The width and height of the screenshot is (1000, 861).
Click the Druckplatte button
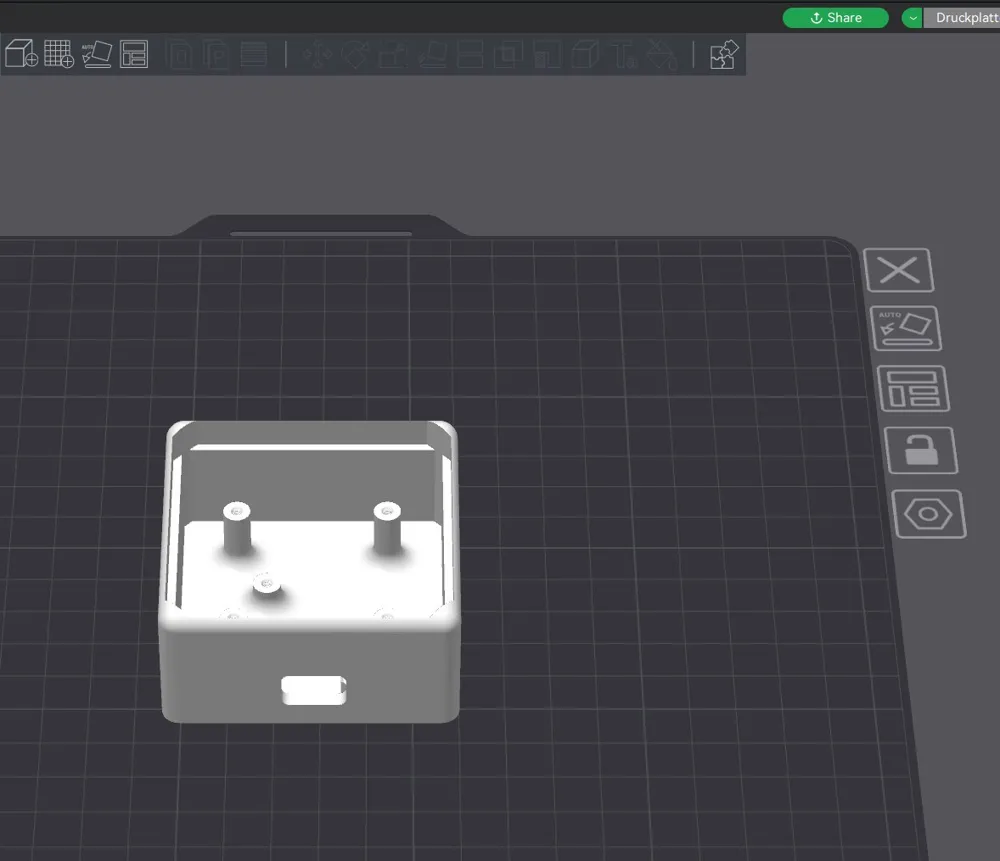962,18
